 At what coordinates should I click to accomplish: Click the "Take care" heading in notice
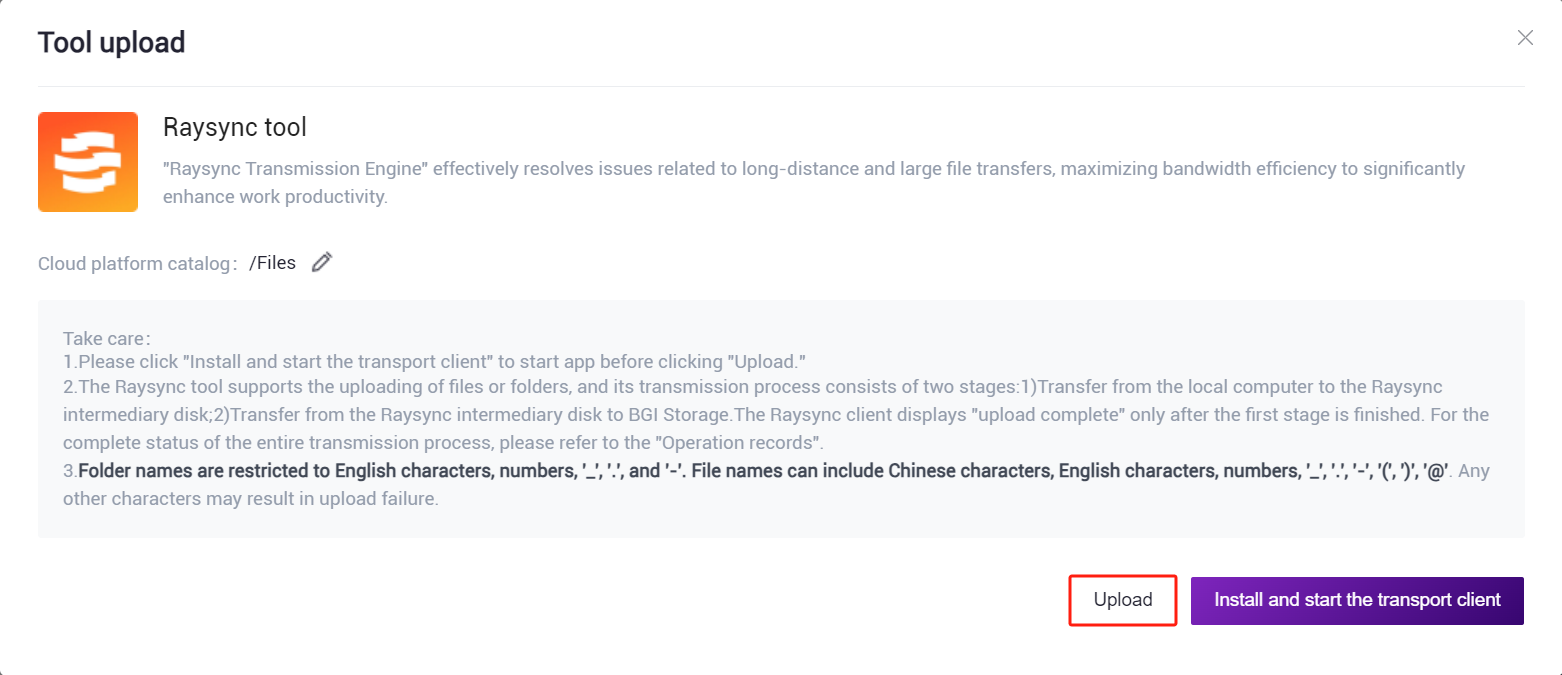tap(104, 339)
